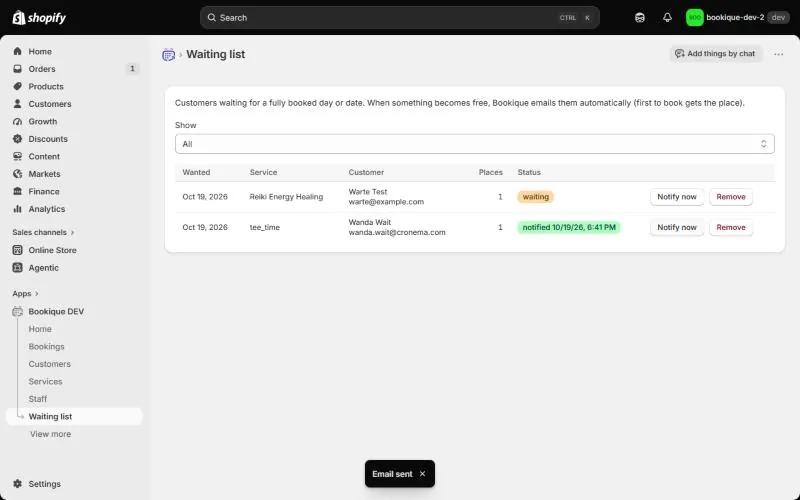
Task: Open Bookique Bookings page
Action: click(46, 346)
